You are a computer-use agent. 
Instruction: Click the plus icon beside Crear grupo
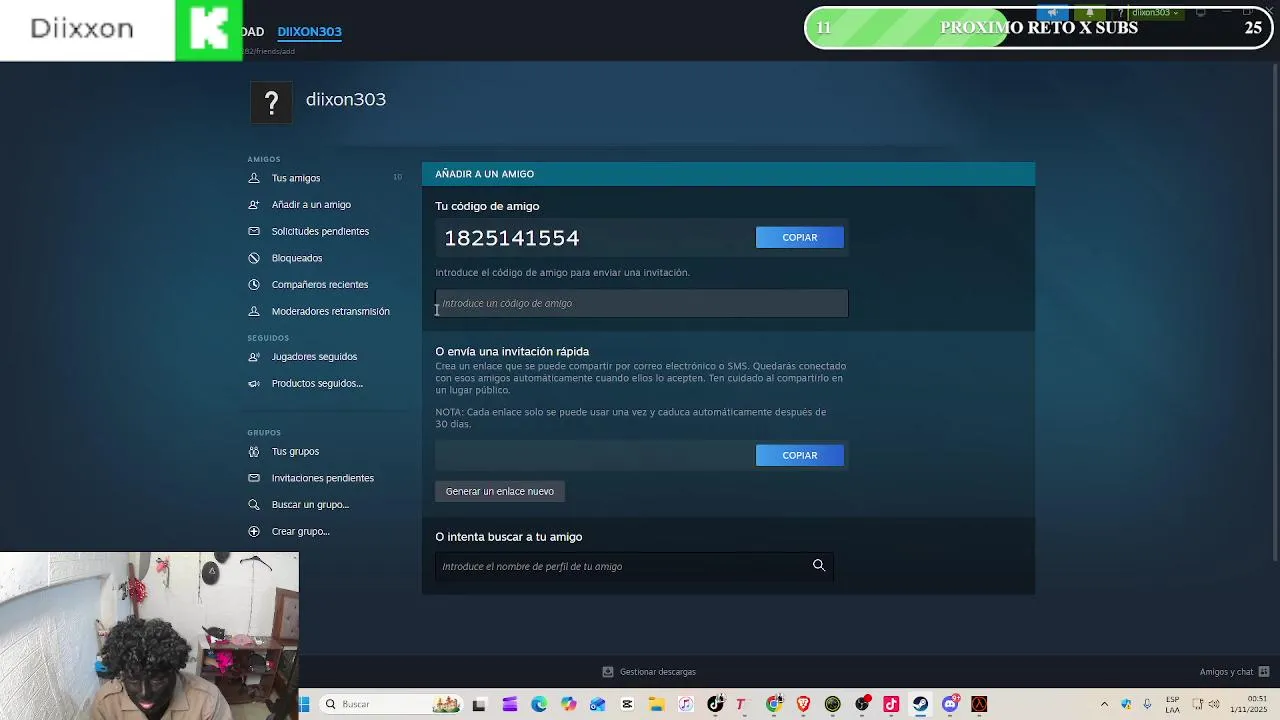coord(254,531)
